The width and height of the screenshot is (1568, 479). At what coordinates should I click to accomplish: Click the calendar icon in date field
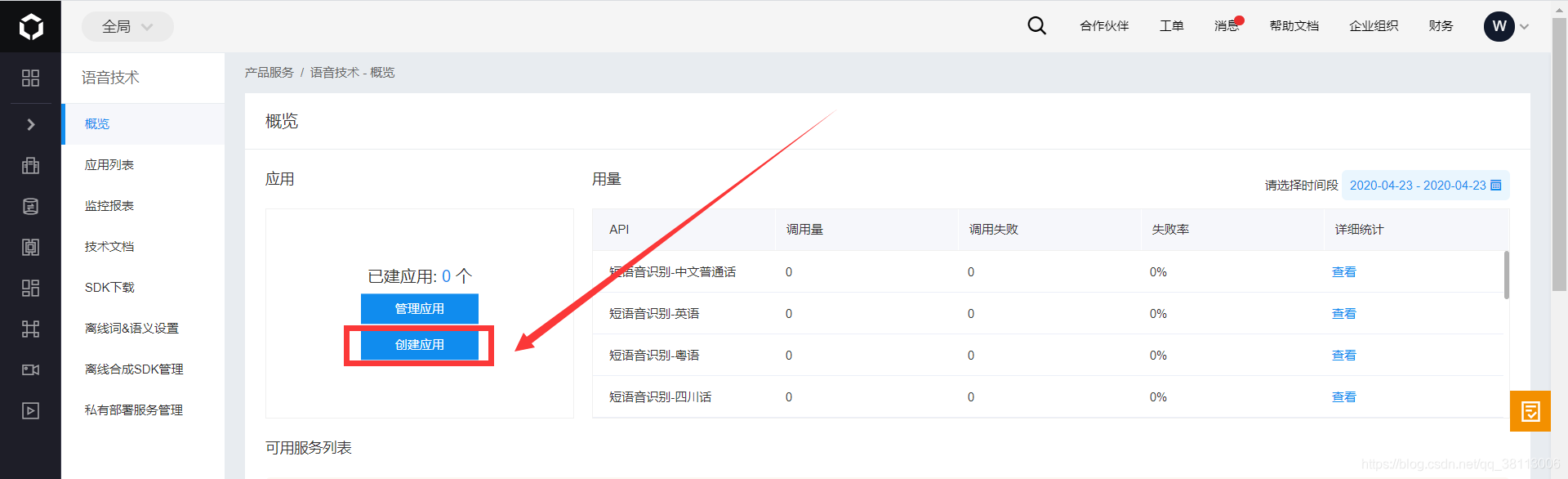1496,186
